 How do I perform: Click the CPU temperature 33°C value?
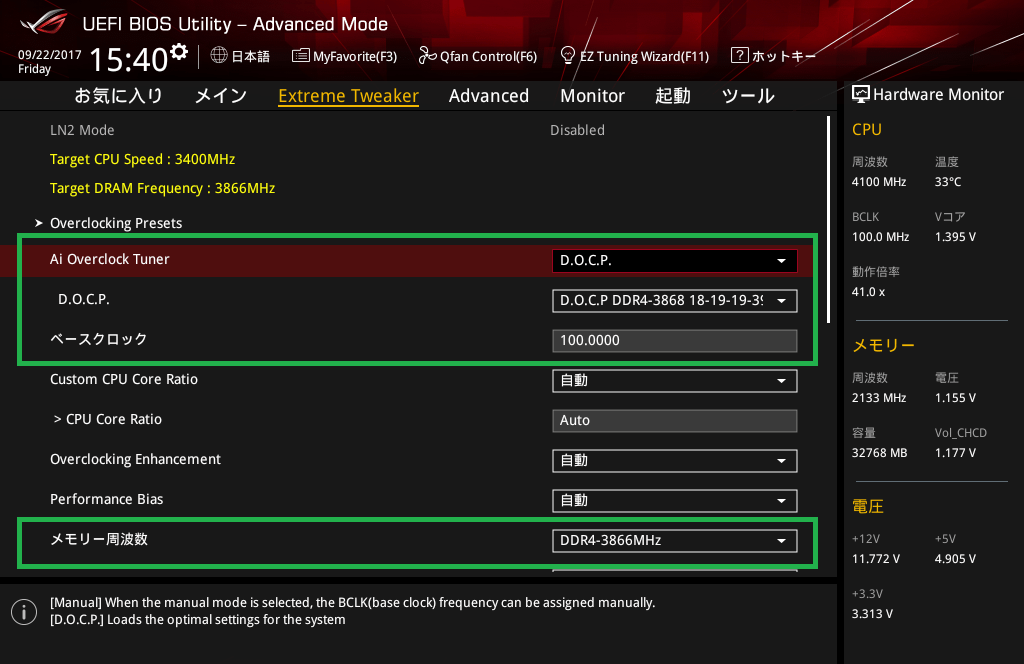[x=948, y=182]
